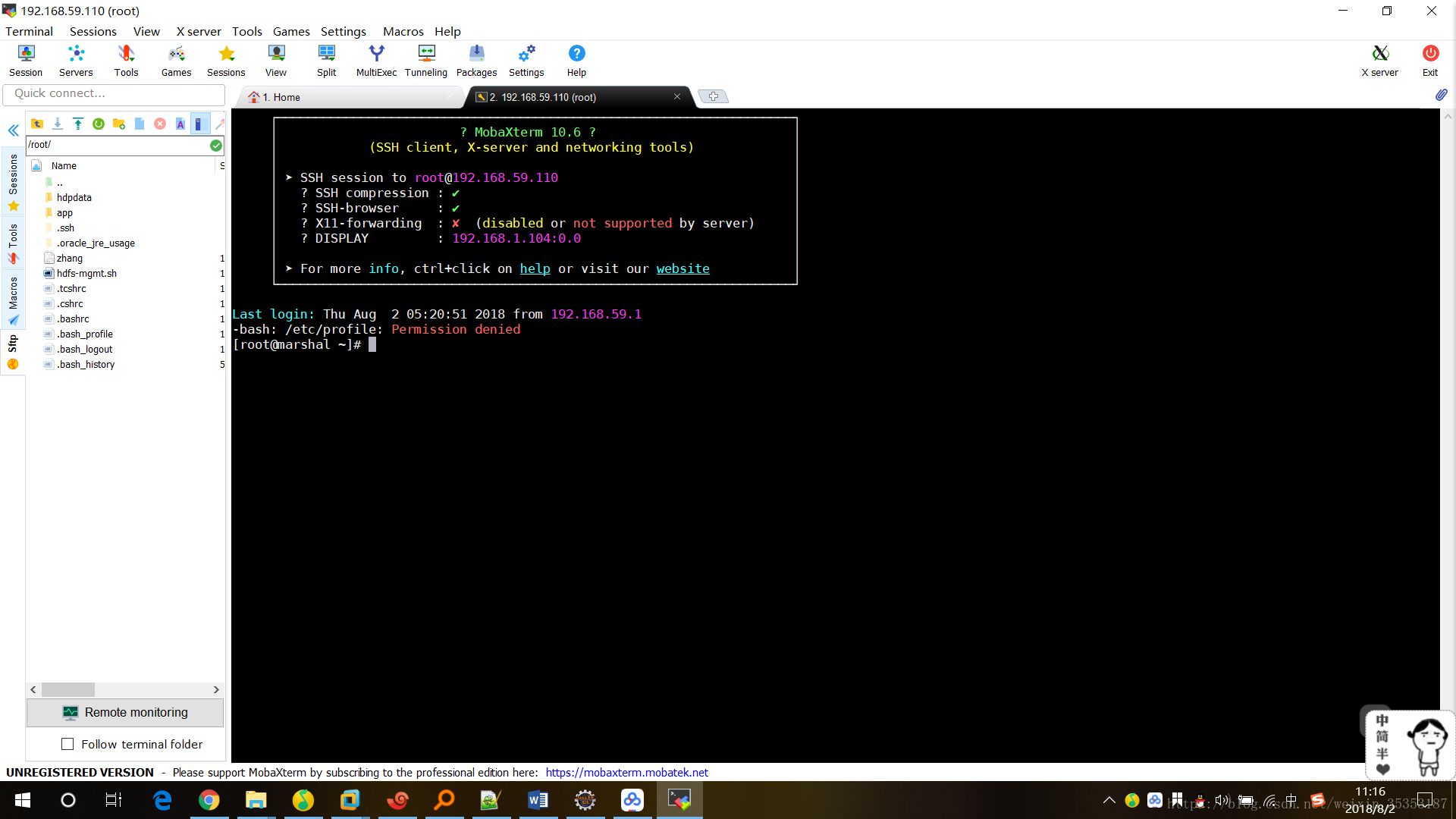Image resolution: width=1456 pixels, height=819 pixels.
Task: Select the .bash_history file
Action: click(86, 364)
